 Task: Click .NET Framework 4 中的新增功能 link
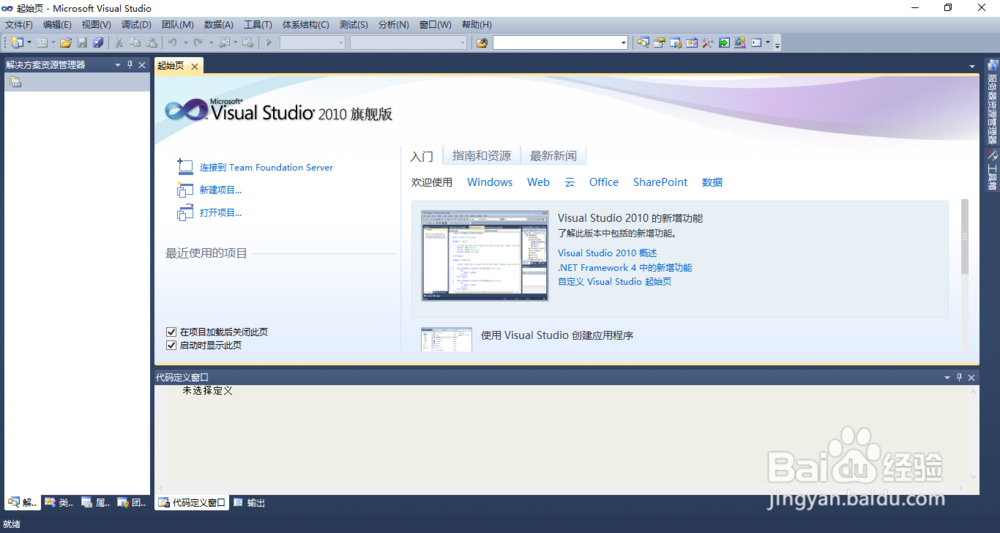[x=624, y=268]
